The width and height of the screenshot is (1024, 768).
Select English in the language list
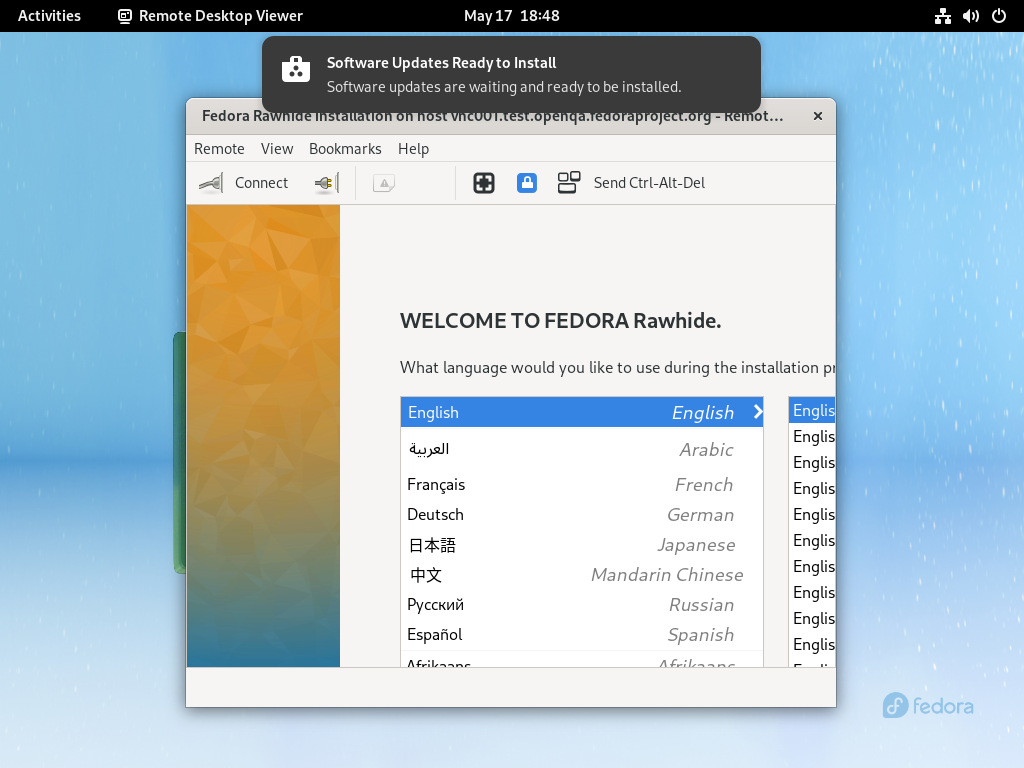[x=582, y=412]
